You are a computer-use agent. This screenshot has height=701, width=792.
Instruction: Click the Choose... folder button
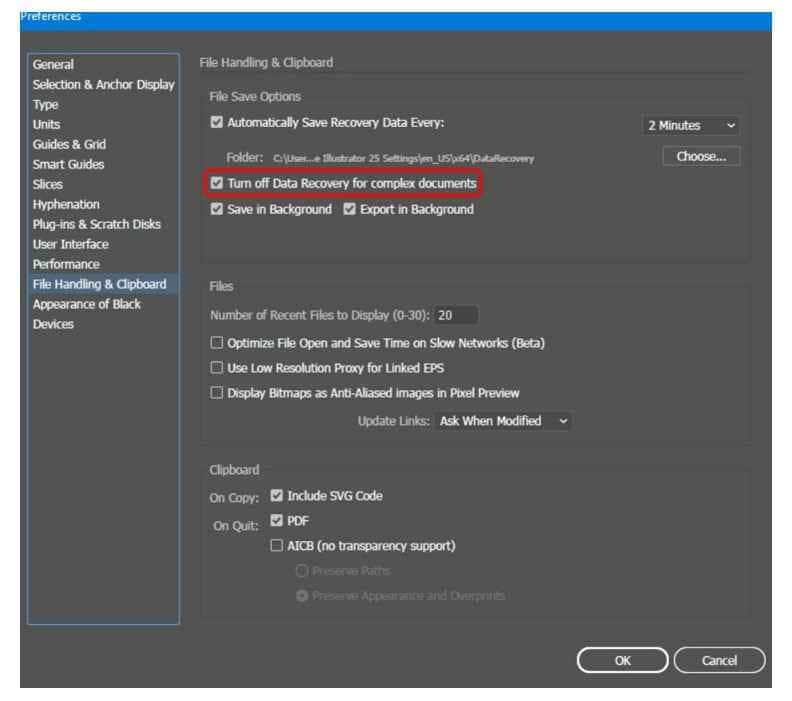701,157
